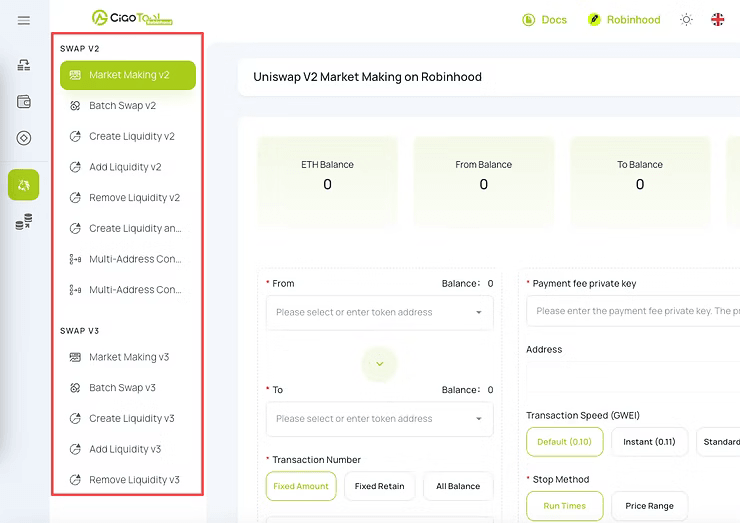Click the Remove Liquidity v3 icon
This screenshot has height=523, width=740.
tap(75, 480)
